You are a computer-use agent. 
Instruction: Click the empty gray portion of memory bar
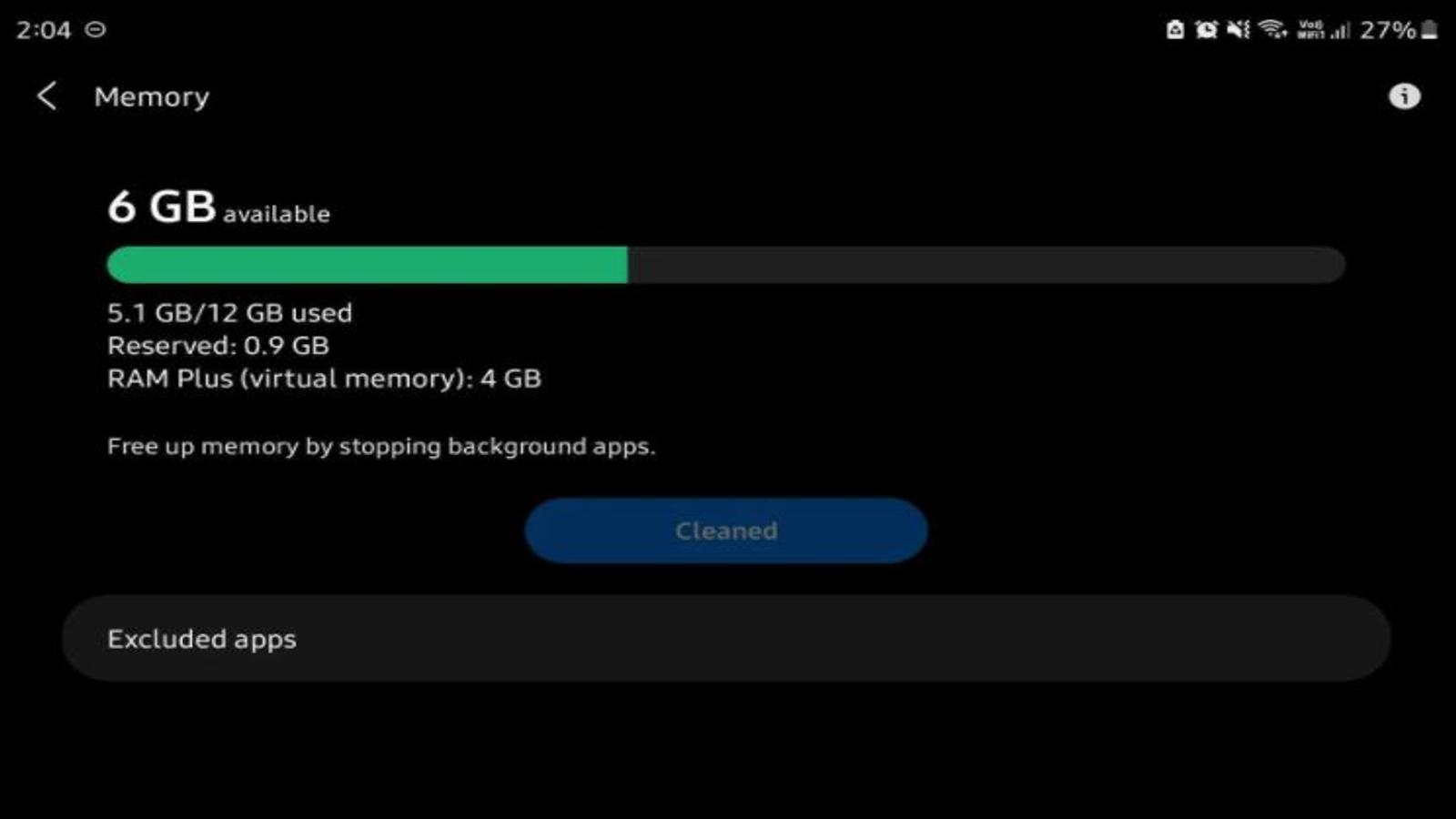986,265
